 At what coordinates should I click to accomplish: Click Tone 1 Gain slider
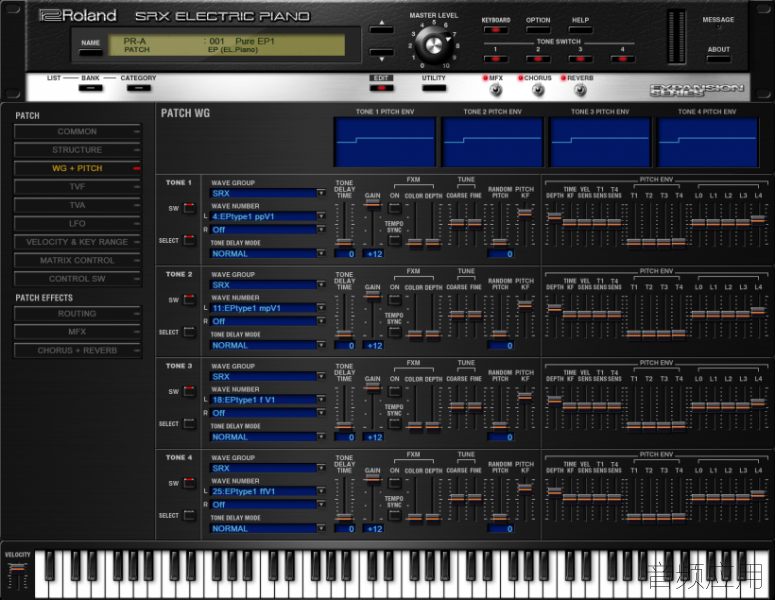click(x=373, y=203)
